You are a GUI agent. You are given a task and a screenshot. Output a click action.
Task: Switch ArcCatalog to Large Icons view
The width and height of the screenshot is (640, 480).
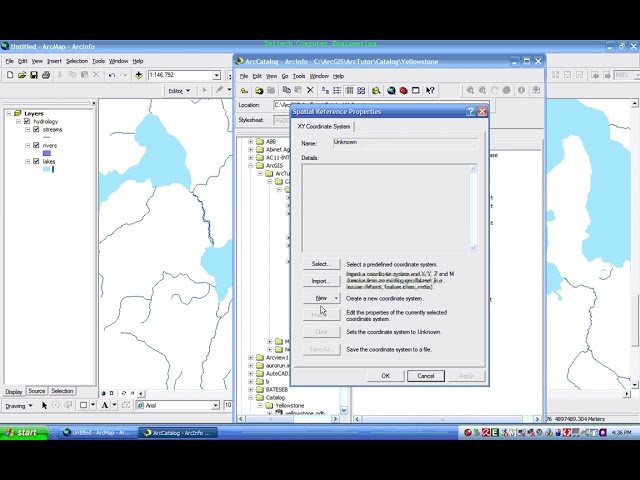point(325,91)
